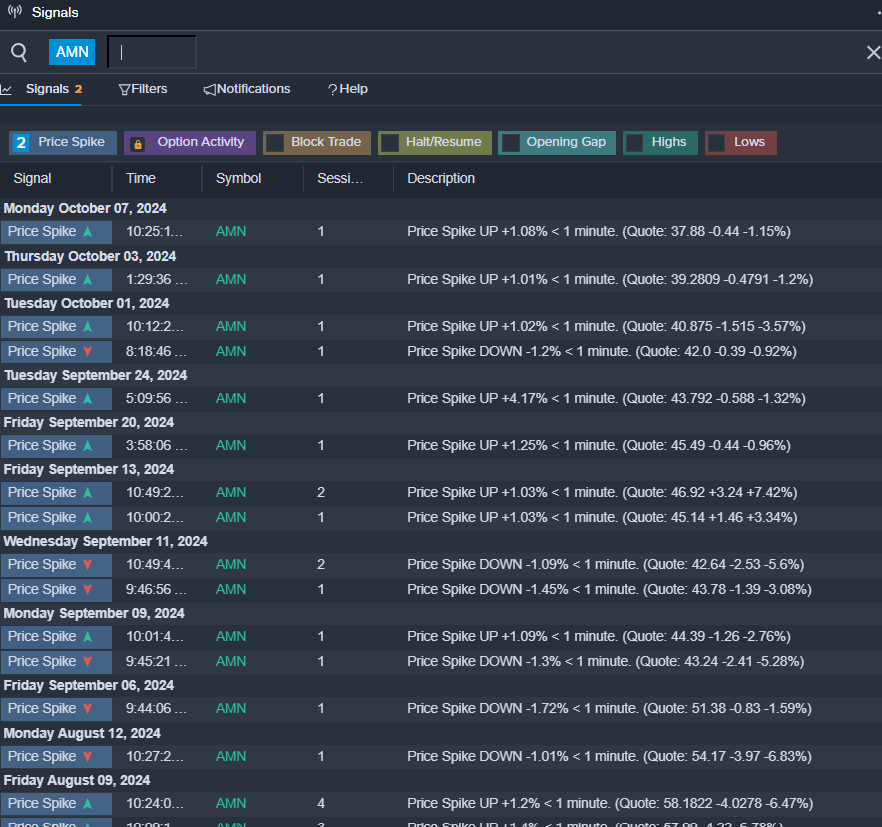Screen dimensions: 882x827
Task: Enable the Opening Gap signal filter
Action: point(557,142)
